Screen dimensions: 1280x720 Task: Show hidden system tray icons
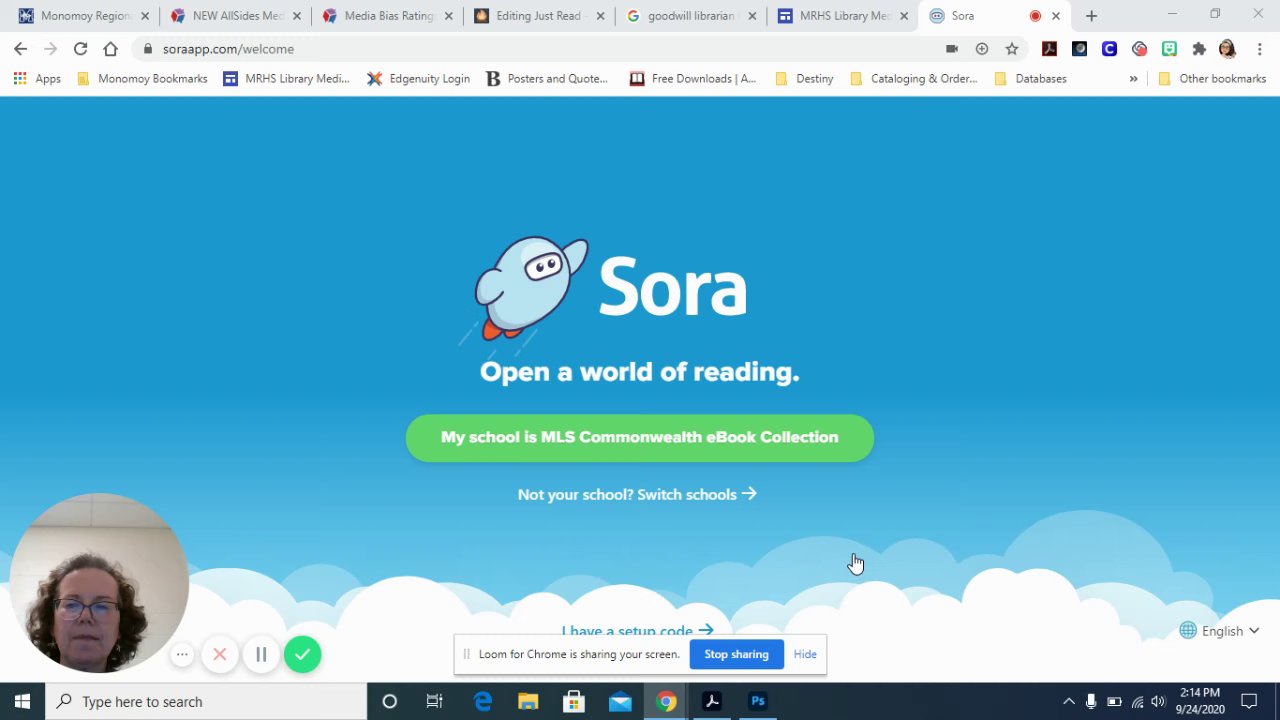1068,701
